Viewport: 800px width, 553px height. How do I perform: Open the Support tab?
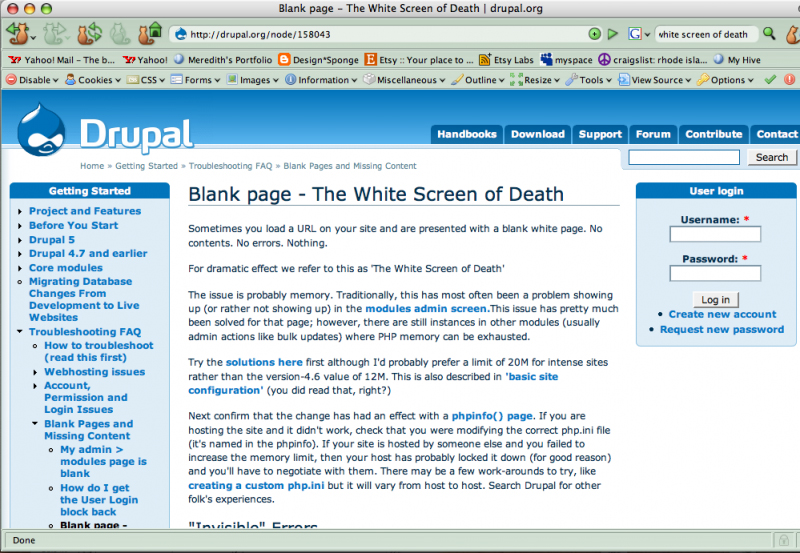coord(600,134)
